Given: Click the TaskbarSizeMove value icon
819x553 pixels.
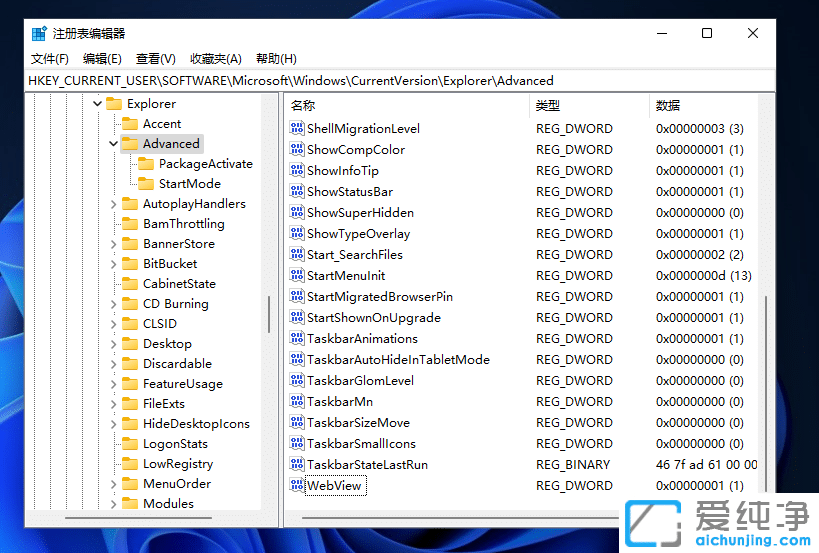Looking at the screenshot, I should [x=297, y=422].
